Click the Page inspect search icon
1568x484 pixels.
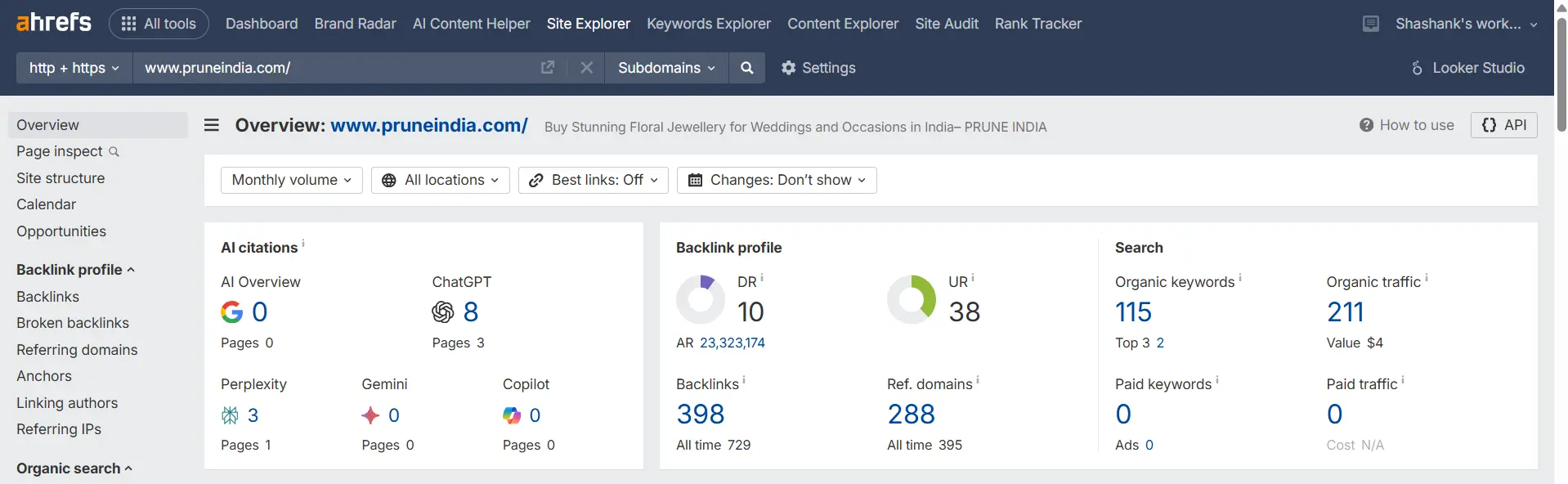click(114, 152)
